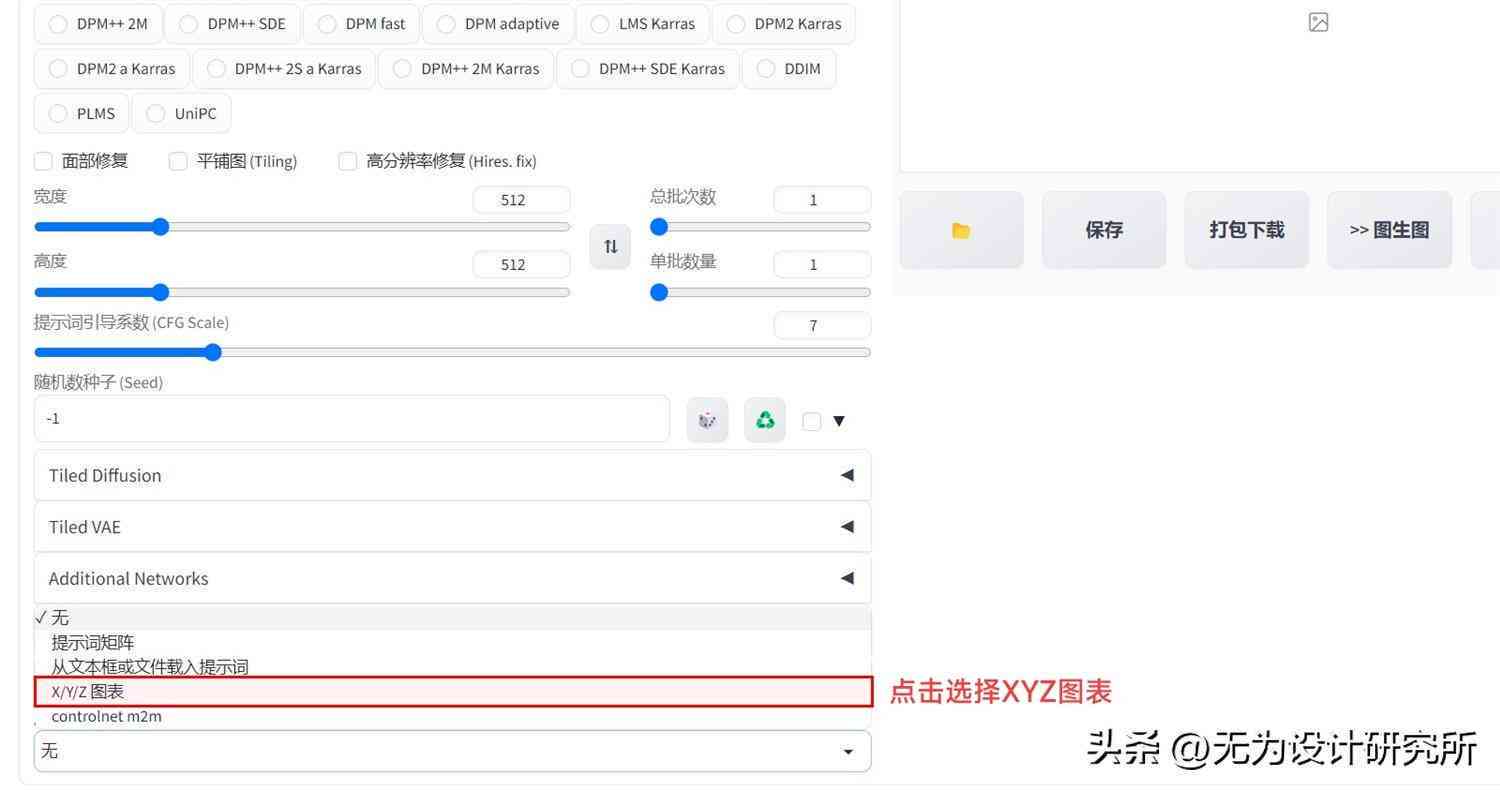Open the output folder with folder icon
The width and height of the screenshot is (1500, 790).
(961, 230)
